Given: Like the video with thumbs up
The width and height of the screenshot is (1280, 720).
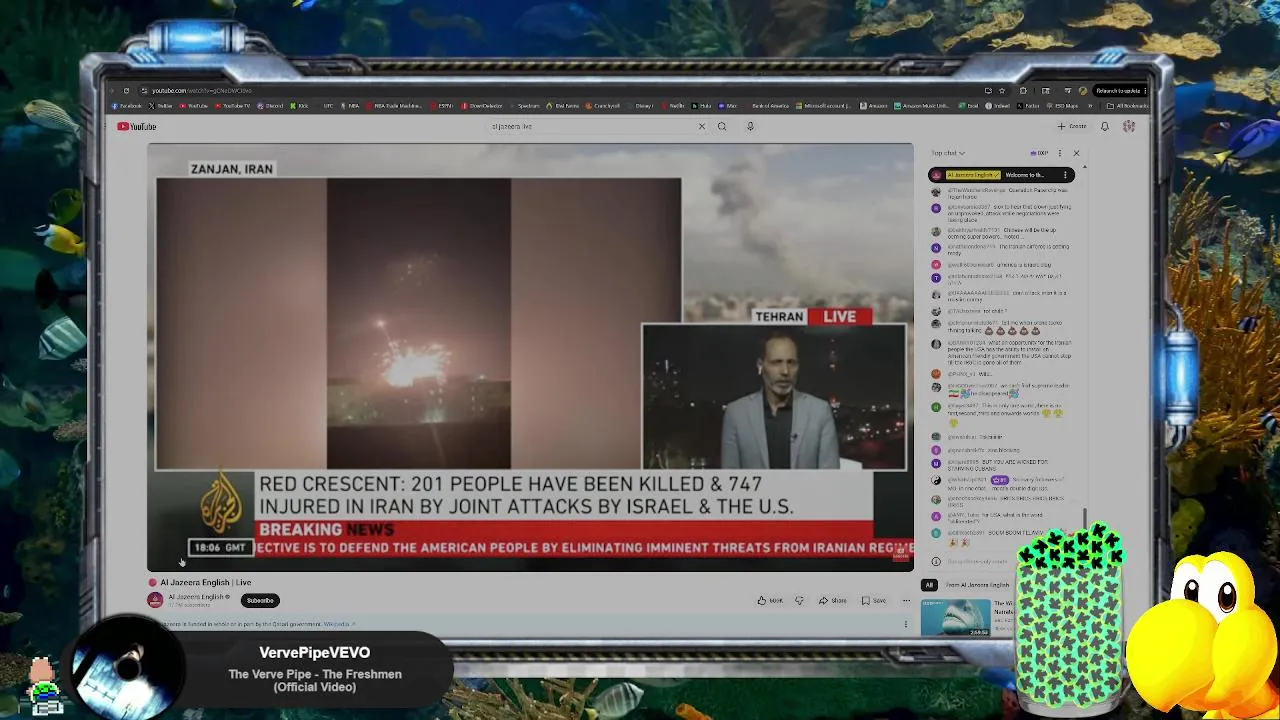Looking at the screenshot, I should click(770, 600).
